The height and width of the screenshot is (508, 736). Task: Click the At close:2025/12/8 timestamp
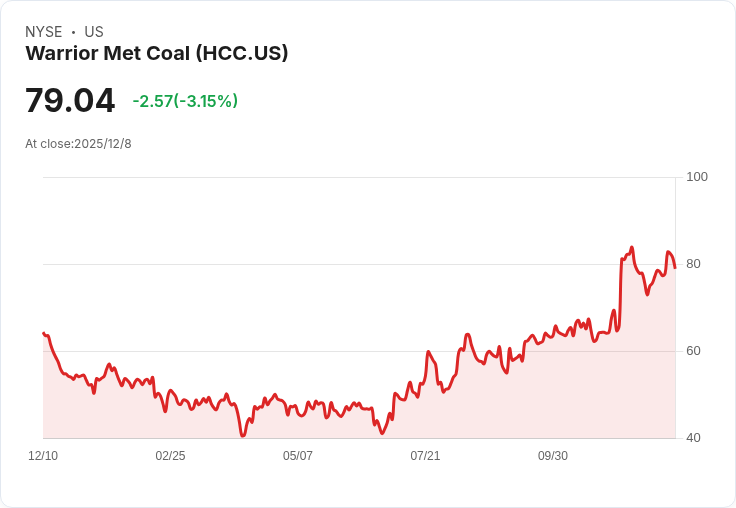click(78, 143)
